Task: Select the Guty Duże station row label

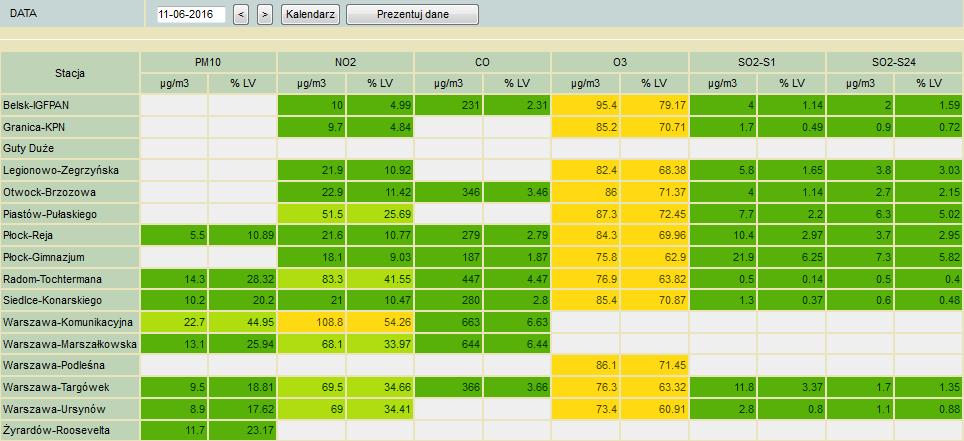Action: click(x=70, y=148)
